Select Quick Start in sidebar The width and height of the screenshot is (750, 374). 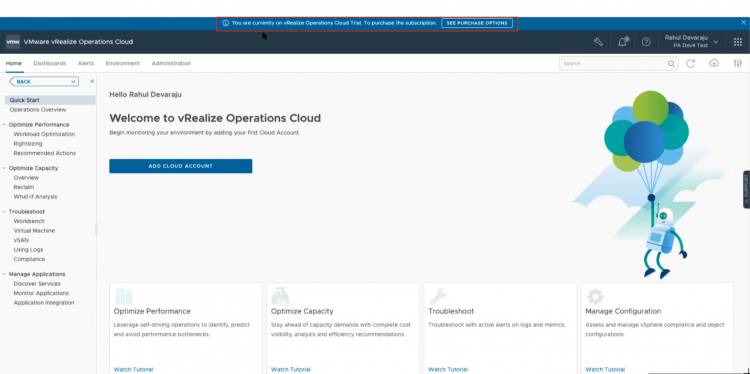coord(50,100)
